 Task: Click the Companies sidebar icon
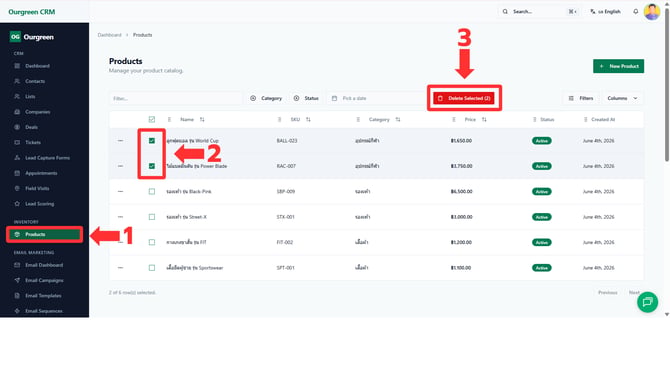pos(17,112)
